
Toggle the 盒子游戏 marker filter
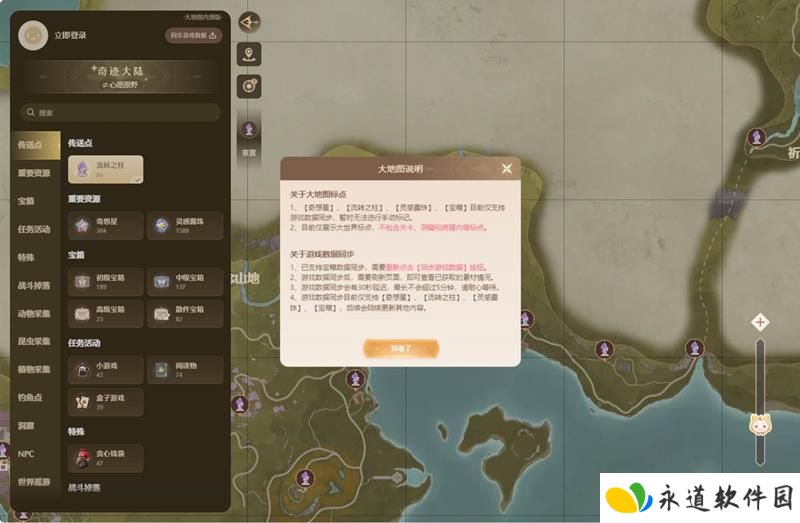click(106, 402)
